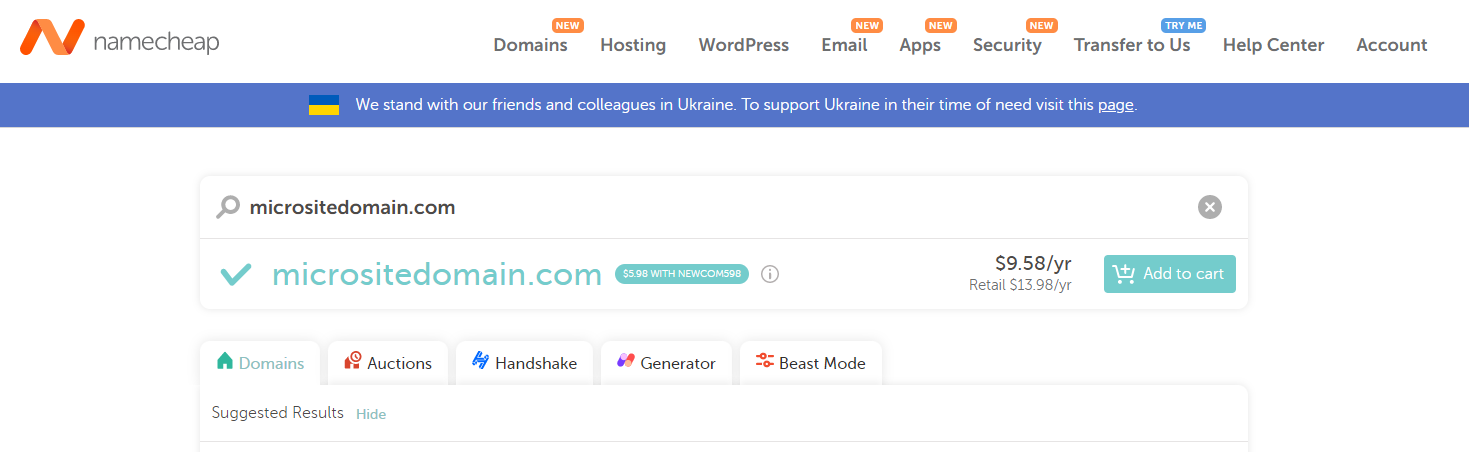Viewport: 1469px width, 452px height.
Task: Switch to the Auctions tab
Action: (x=388, y=363)
